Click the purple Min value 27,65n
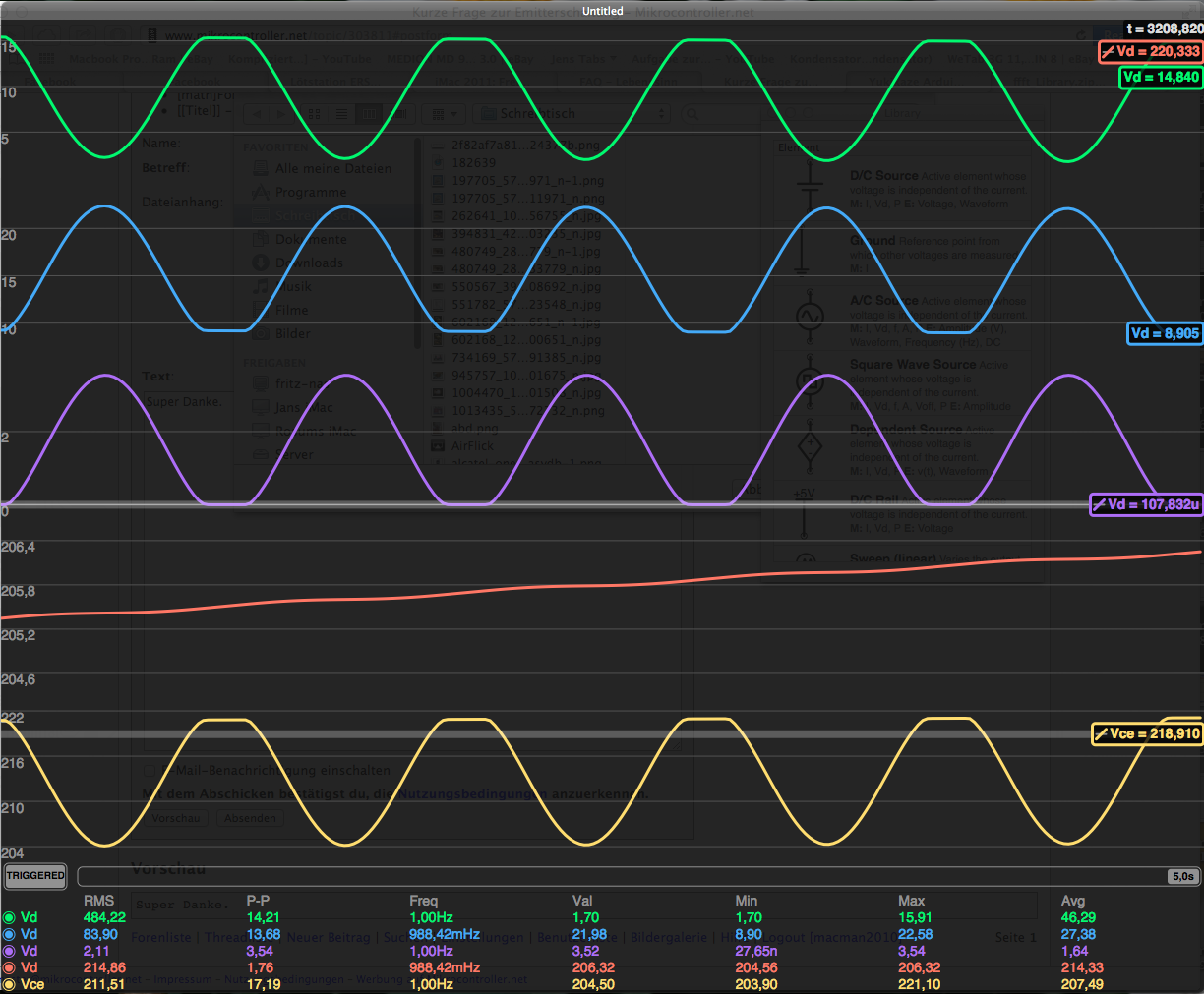Viewport: 1204px width, 994px height. click(x=755, y=951)
